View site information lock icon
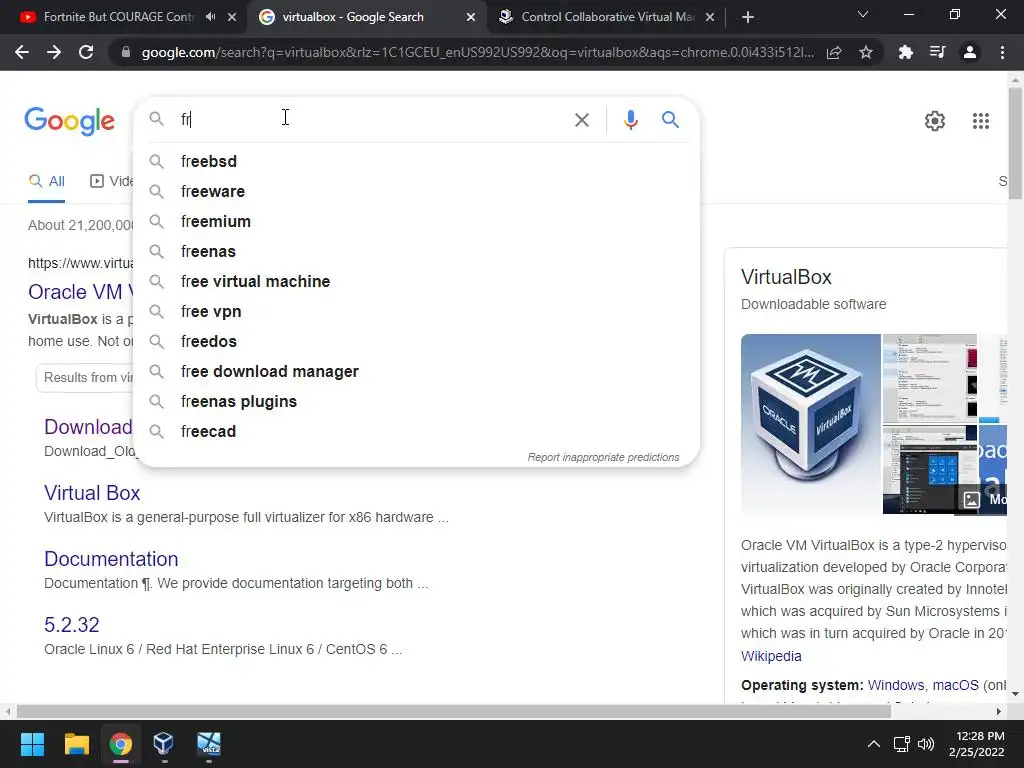The width and height of the screenshot is (1024, 768). [126, 52]
